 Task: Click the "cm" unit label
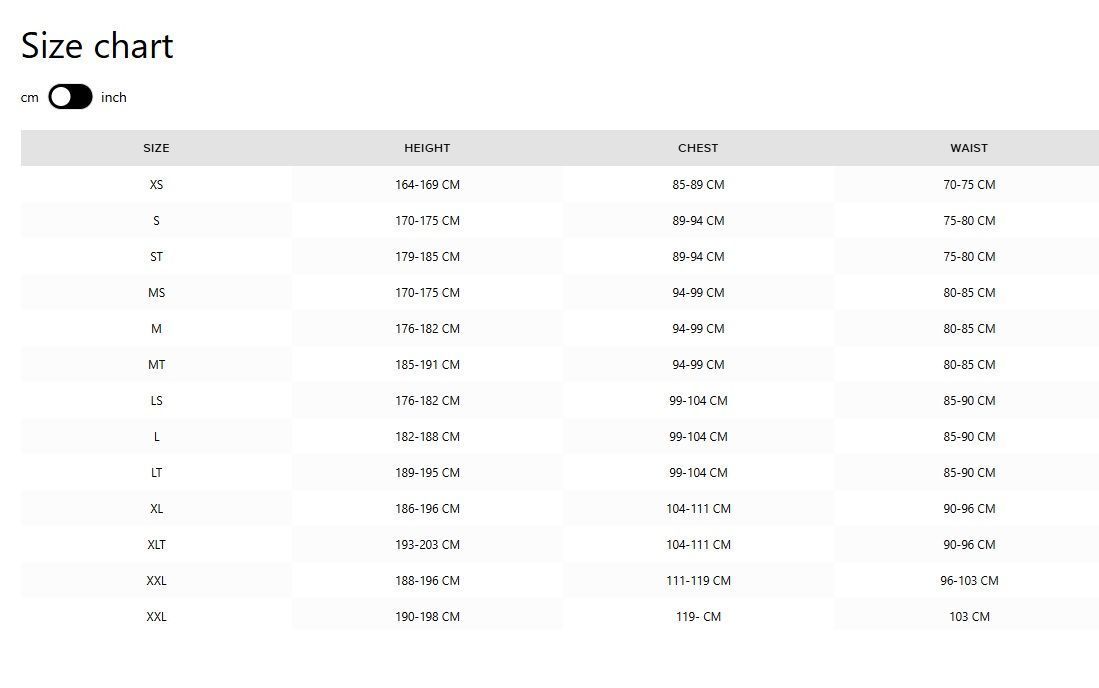click(30, 97)
